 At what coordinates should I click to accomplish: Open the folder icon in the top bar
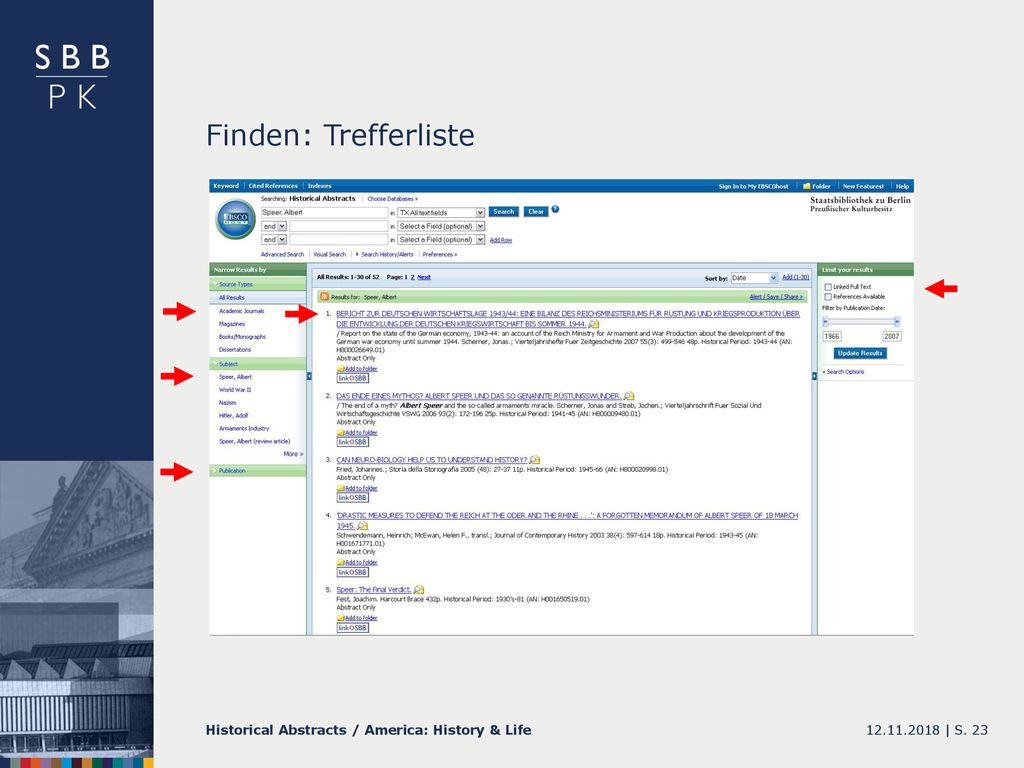(x=807, y=186)
